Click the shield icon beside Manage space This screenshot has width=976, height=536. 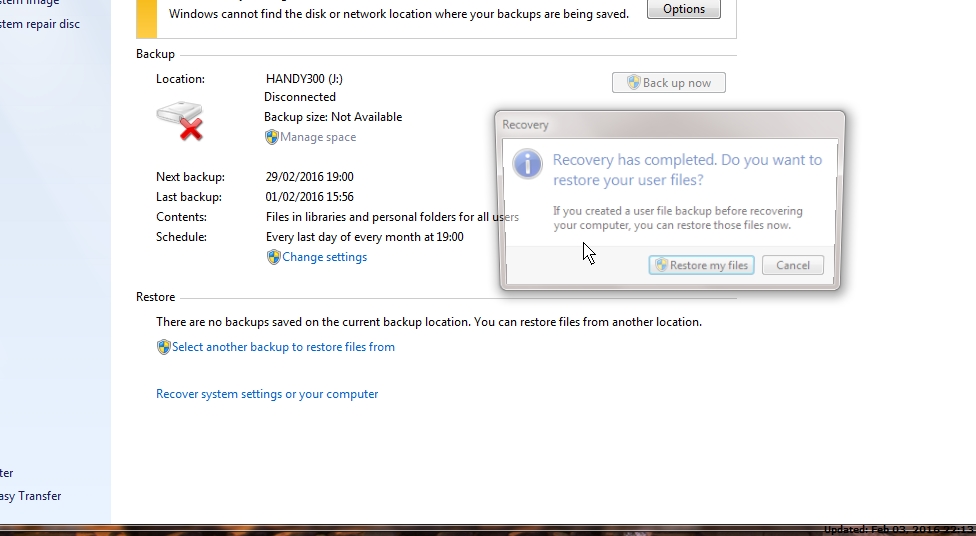click(272, 137)
